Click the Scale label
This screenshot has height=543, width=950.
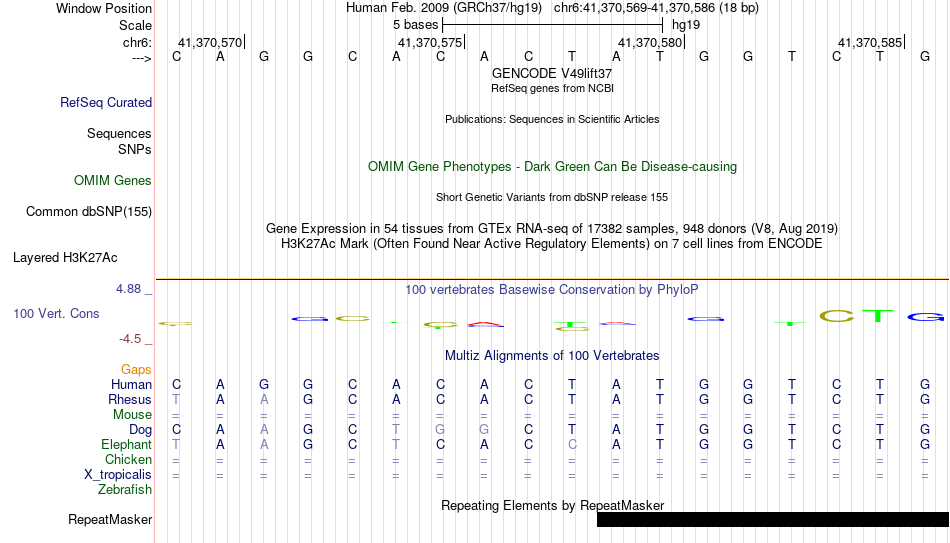click(135, 25)
